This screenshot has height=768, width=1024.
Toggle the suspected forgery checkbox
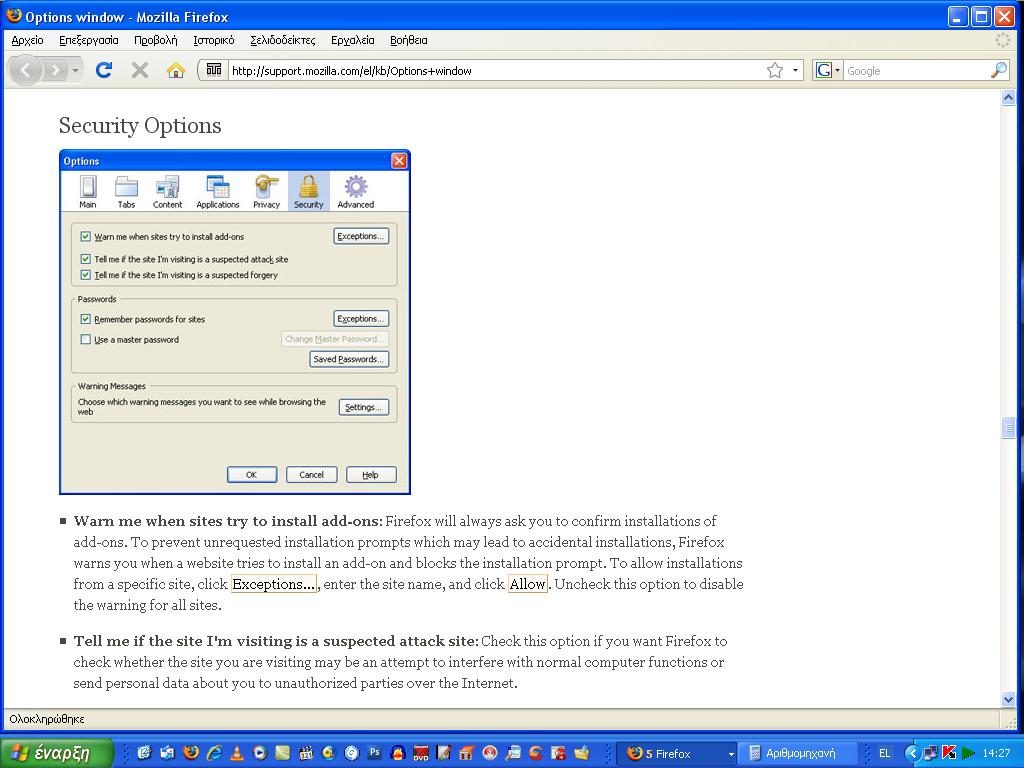pyautogui.click(x=85, y=275)
